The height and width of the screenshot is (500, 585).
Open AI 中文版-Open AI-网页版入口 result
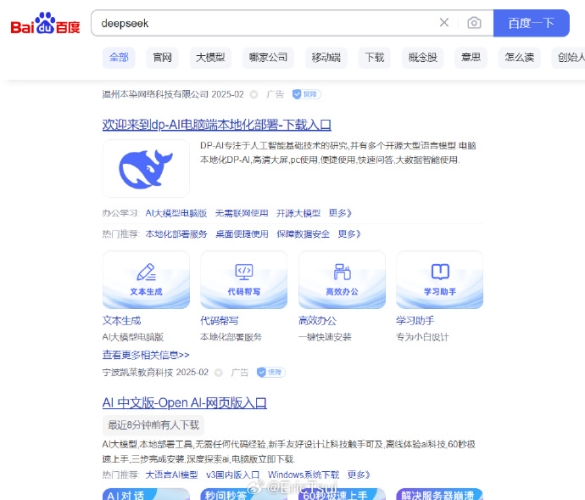[185, 403]
